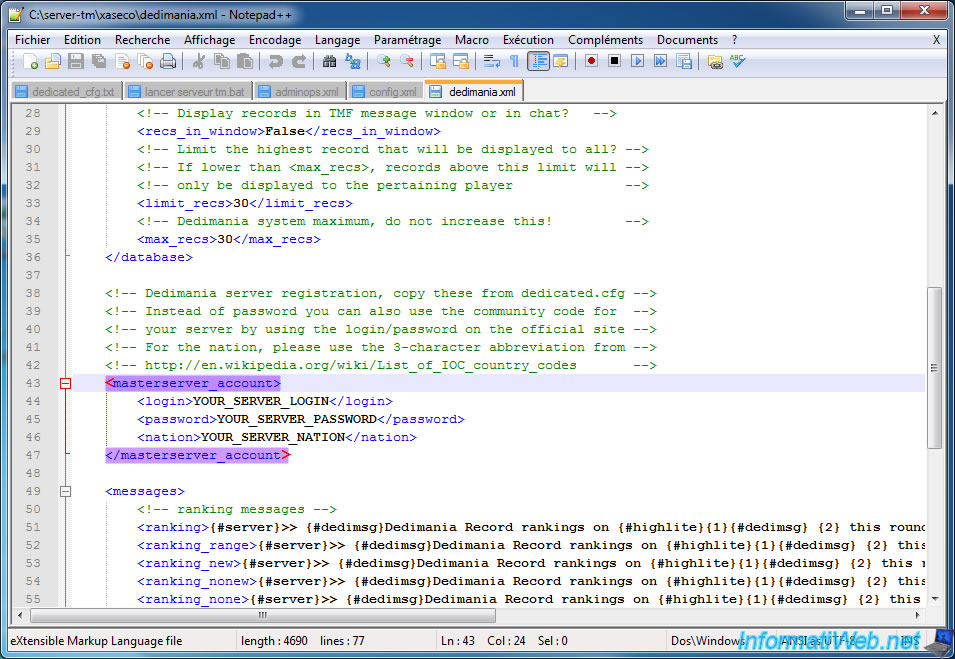Open the Encodage menu

click(x=275, y=40)
